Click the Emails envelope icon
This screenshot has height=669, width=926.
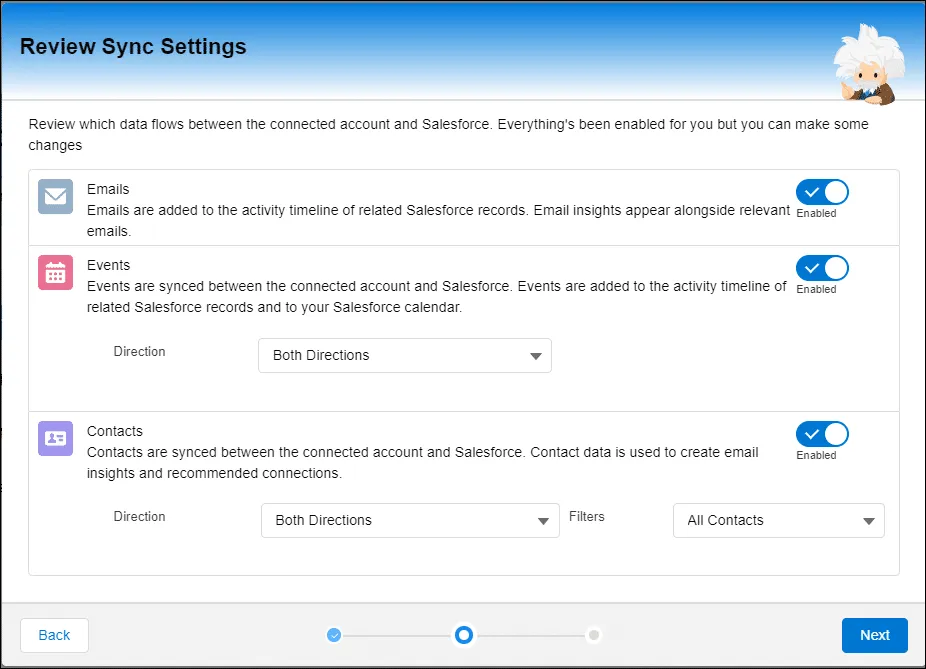55,197
